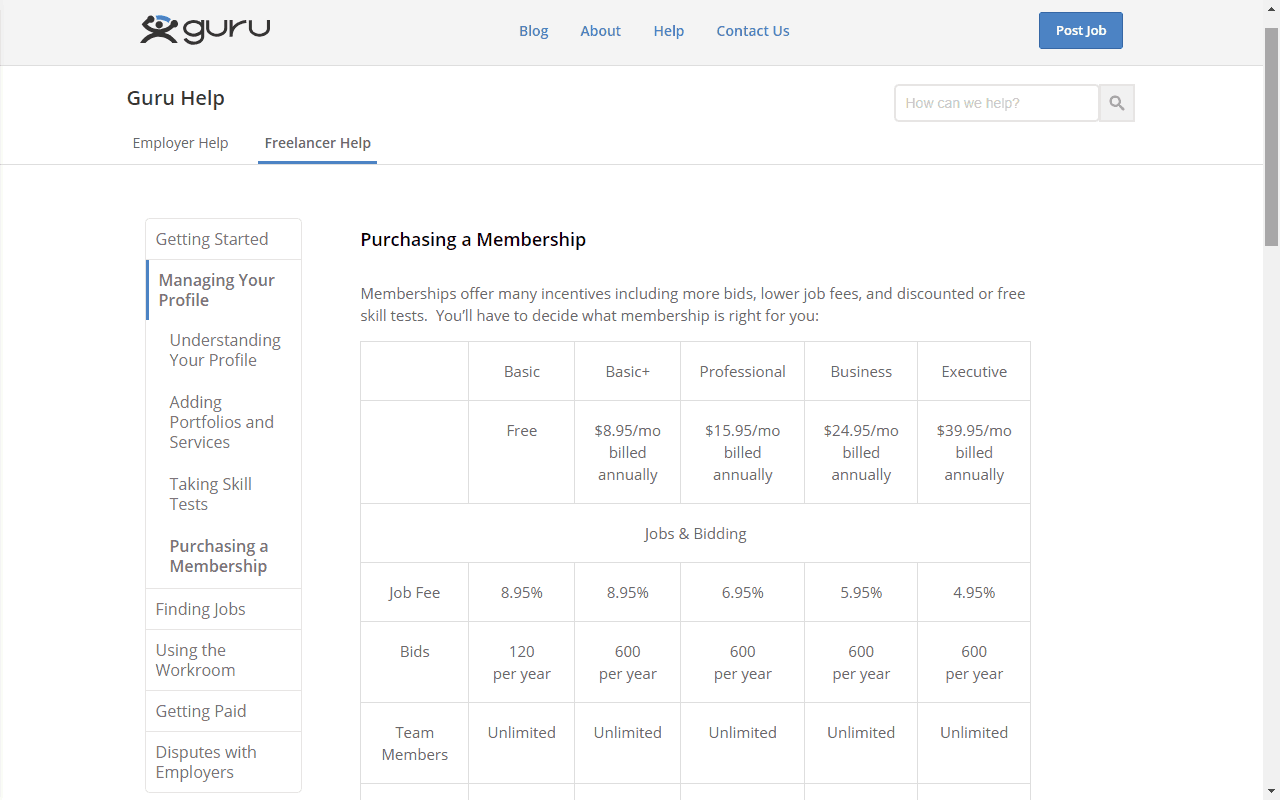Click the 'Free' price cell
1280x800 pixels.
click(521, 452)
